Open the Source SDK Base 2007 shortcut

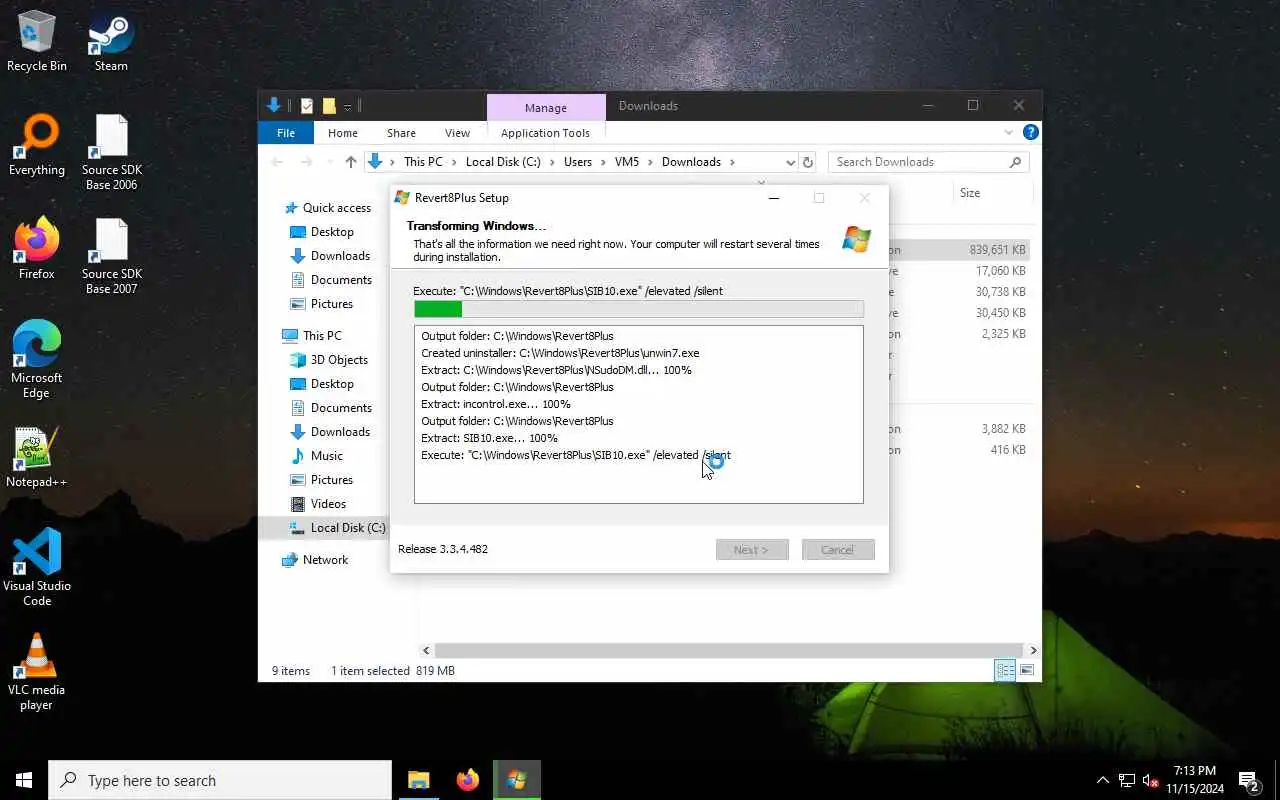click(x=111, y=256)
